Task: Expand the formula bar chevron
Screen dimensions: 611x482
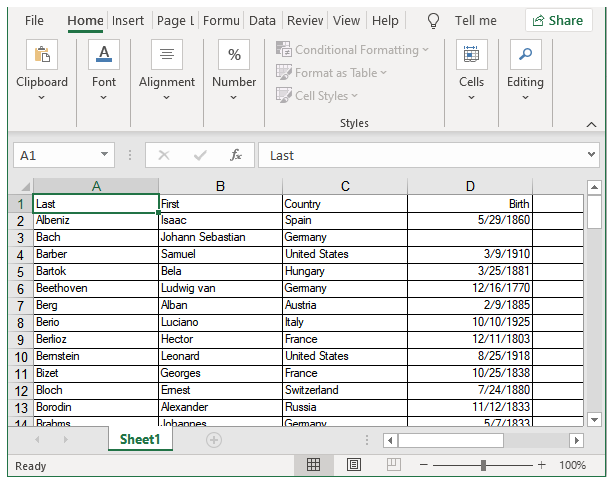Action: click(591, 155)
